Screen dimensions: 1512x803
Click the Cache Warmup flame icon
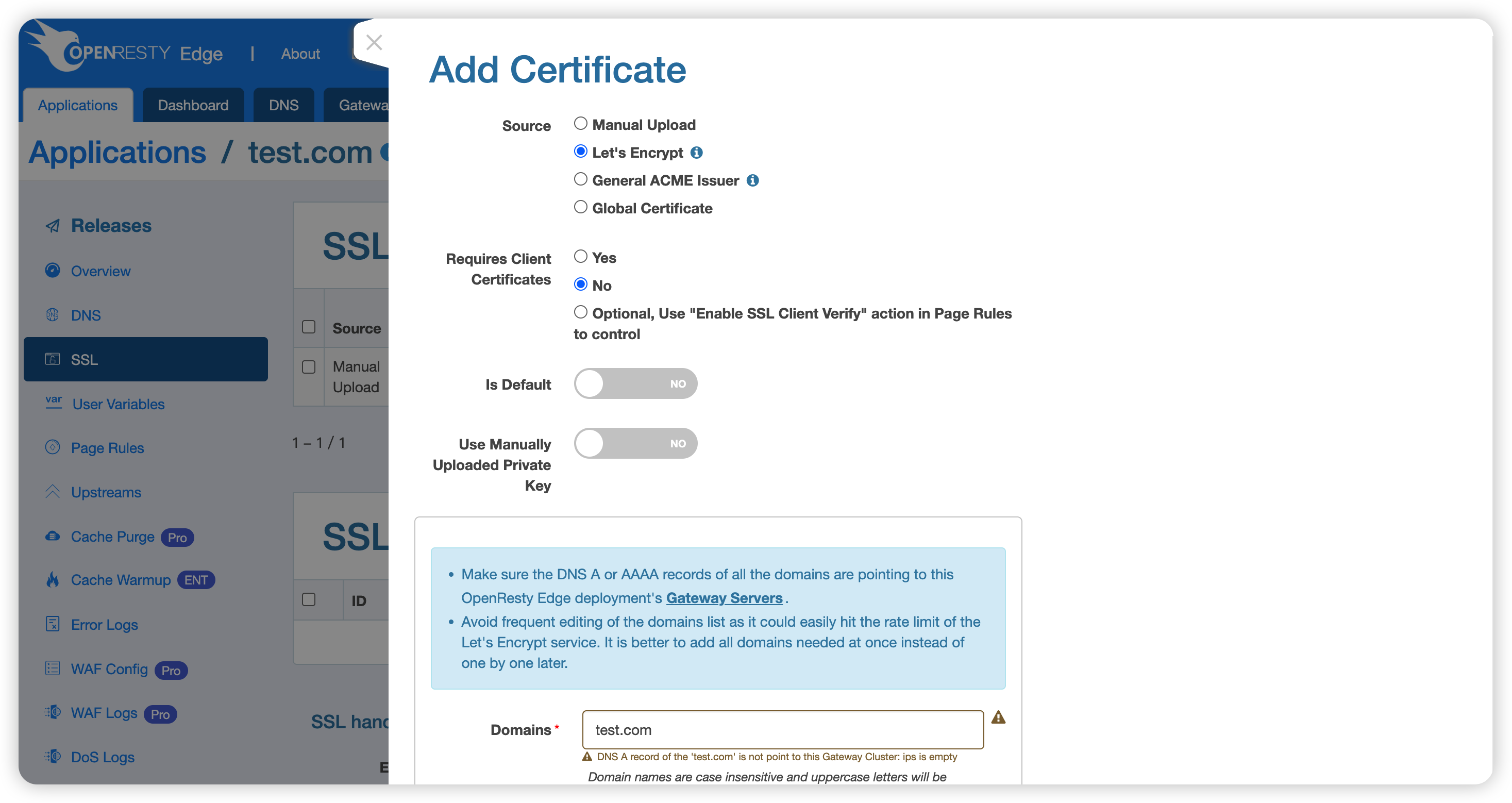click(x=53, y=580)
